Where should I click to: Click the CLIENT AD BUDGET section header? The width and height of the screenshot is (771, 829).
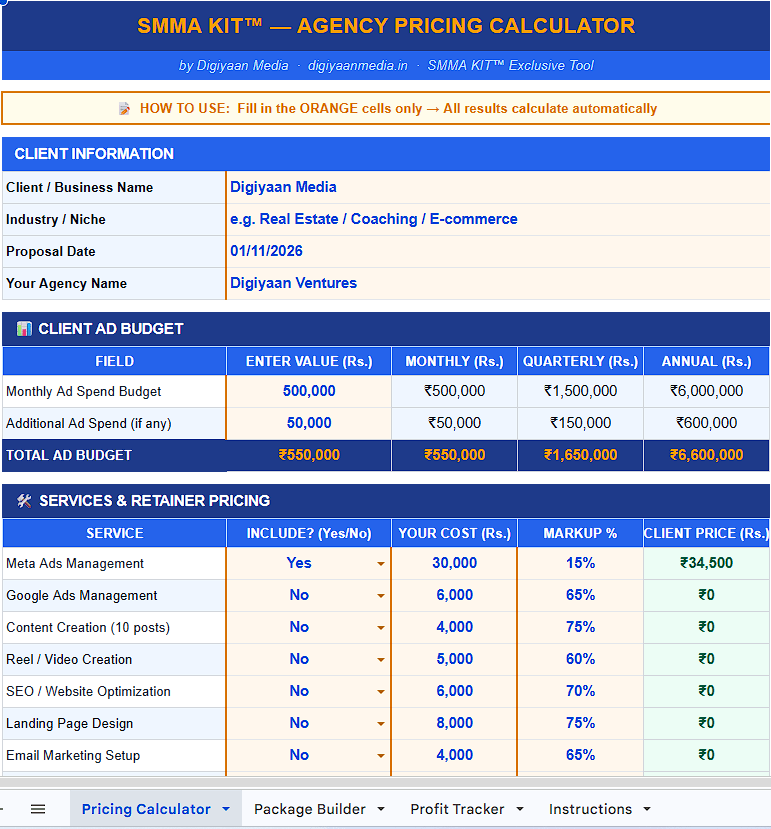pos(386,329)
